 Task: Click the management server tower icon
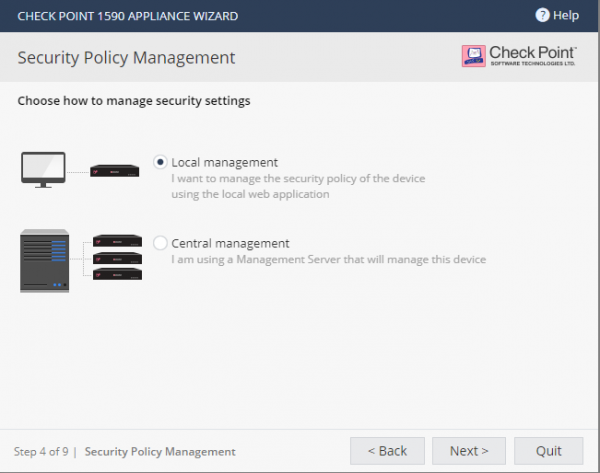[45, 261]
